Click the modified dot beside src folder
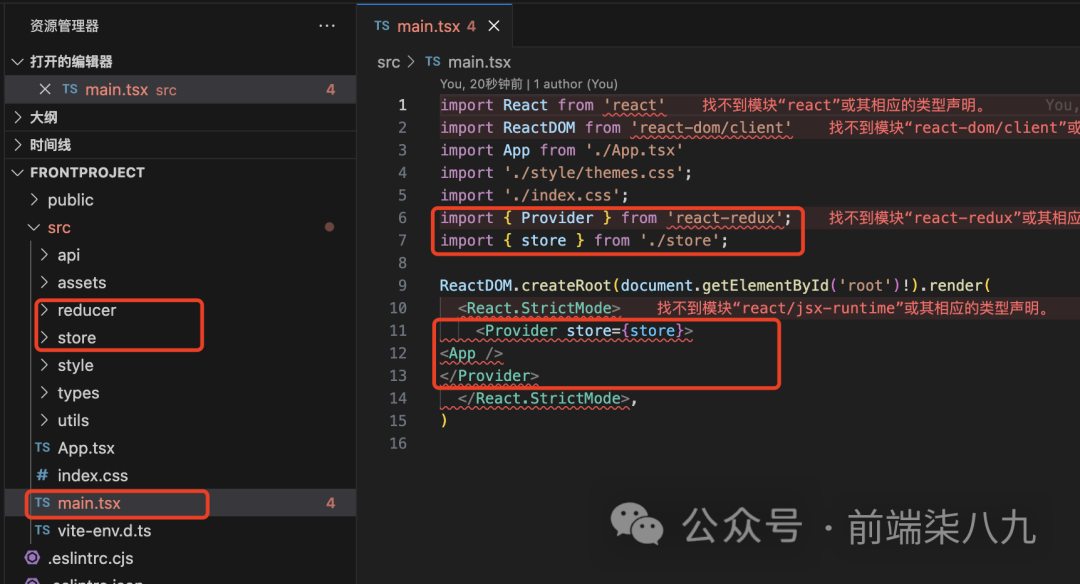 [x=329, y=227]
